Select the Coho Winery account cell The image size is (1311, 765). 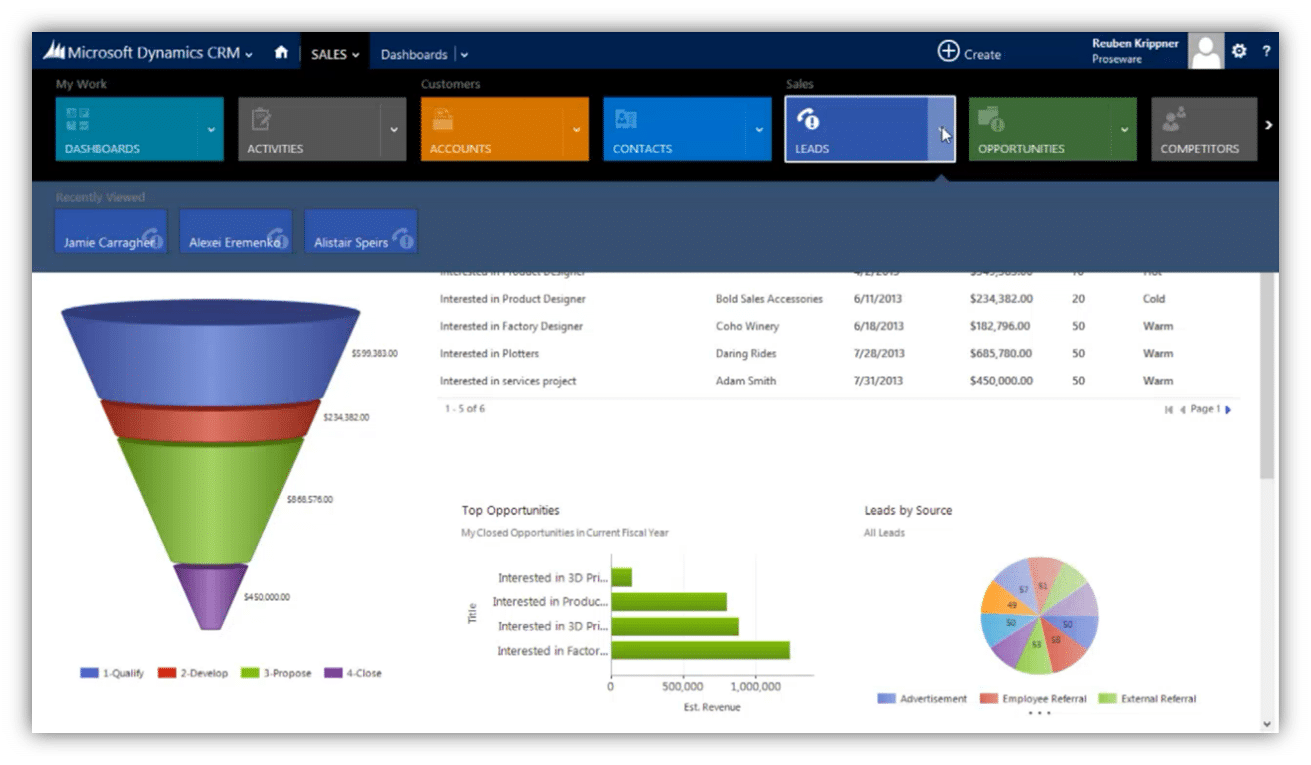[747, 326]
